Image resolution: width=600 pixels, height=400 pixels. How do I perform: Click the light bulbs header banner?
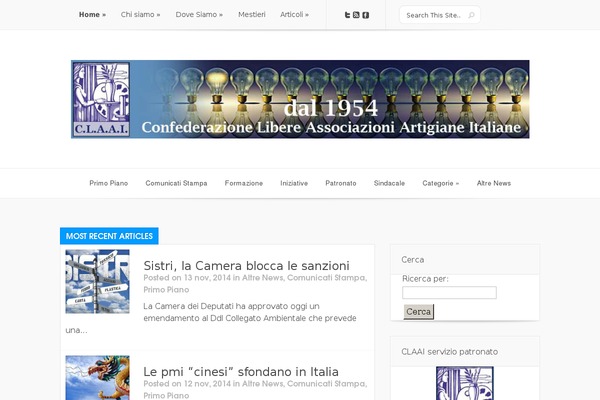[300, 99]
